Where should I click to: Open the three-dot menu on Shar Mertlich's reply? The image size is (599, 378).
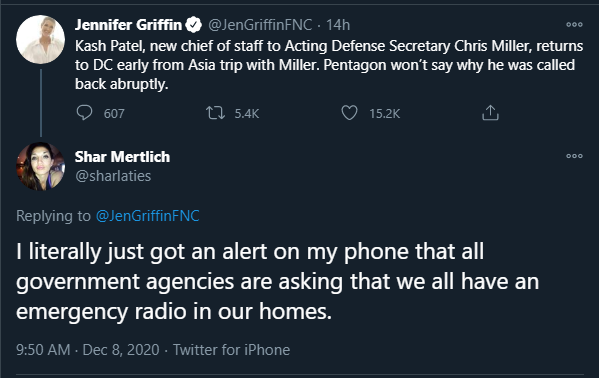574,156
